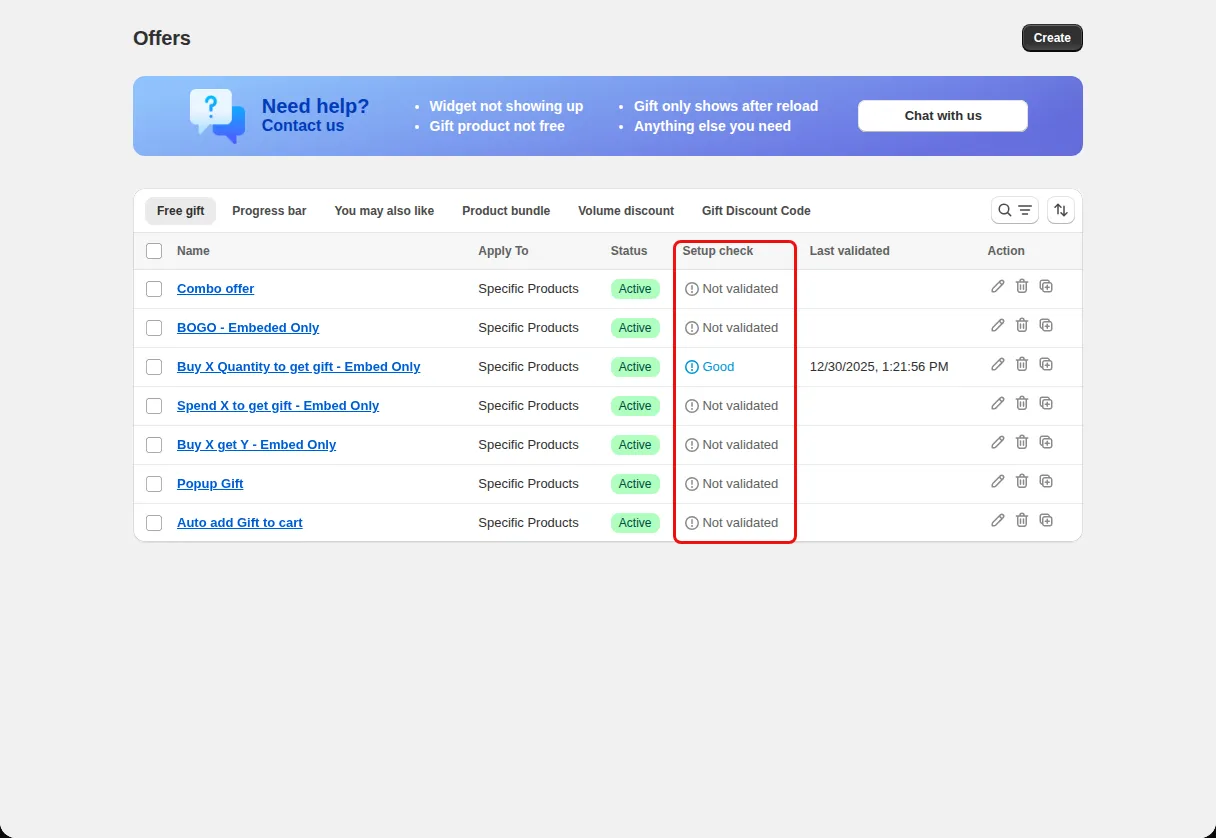Click the Good setup check info icon
1216x838 pixels.
(x=692, y=367)
